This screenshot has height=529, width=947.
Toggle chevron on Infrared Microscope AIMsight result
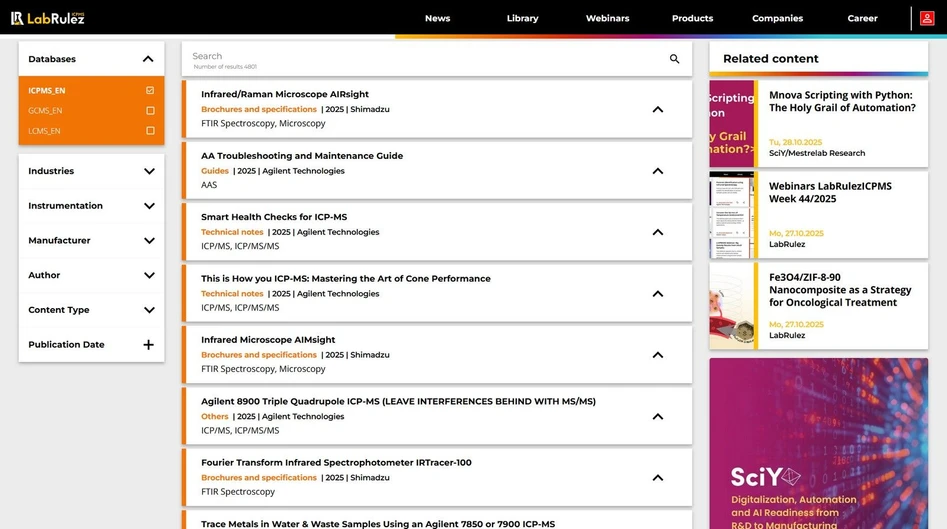click(658, 354)
